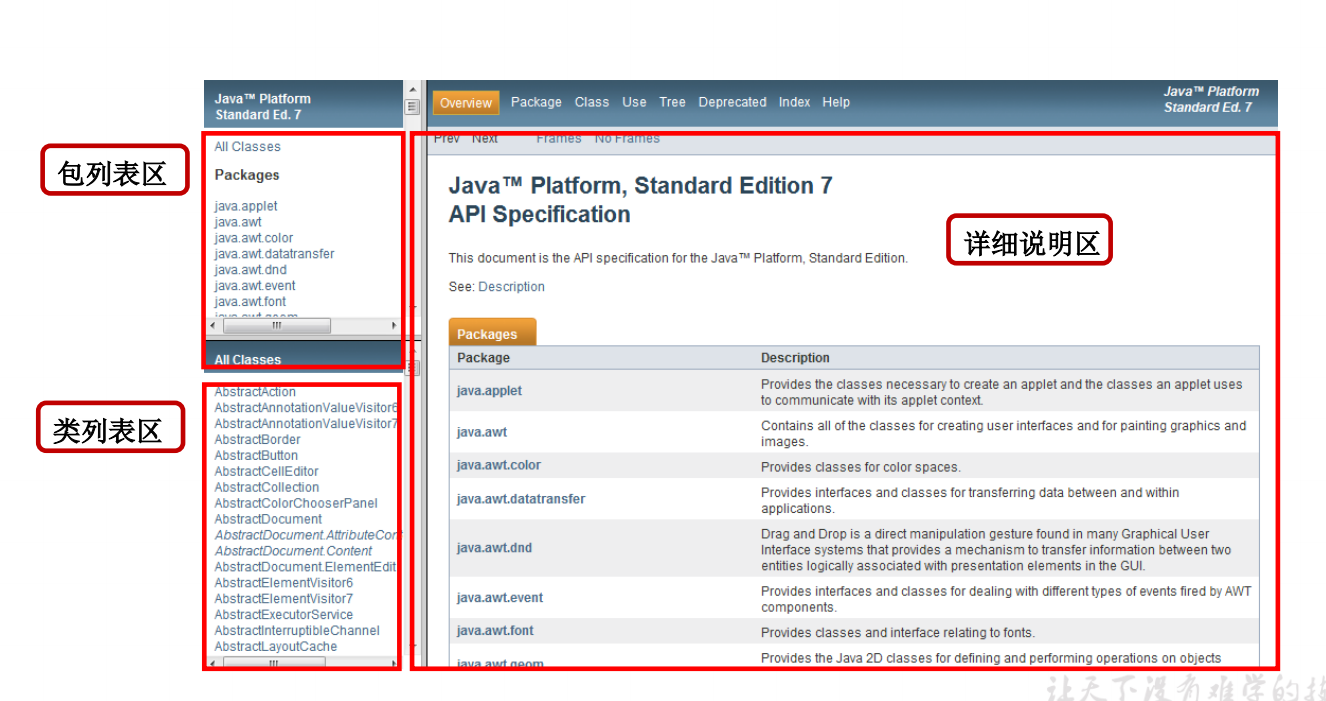Viewport: 1326px width, 701px height.
Task: Click the All Classes link above Packages
Action: click(247, 146)
